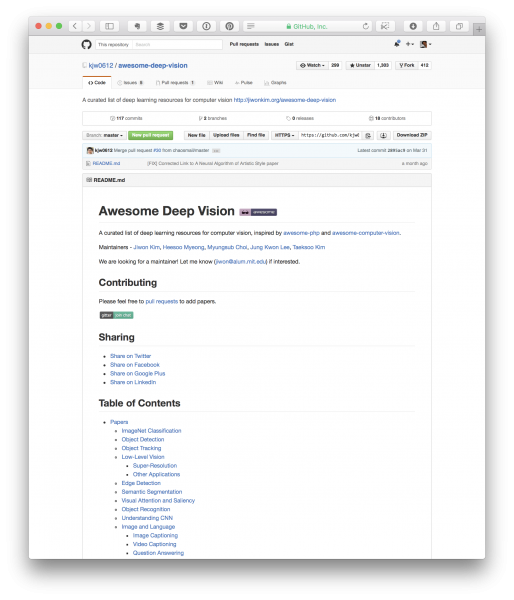This screenshot has width=514, height=600.
Task: Open README.md file in file list
Action: click(106, 163)
